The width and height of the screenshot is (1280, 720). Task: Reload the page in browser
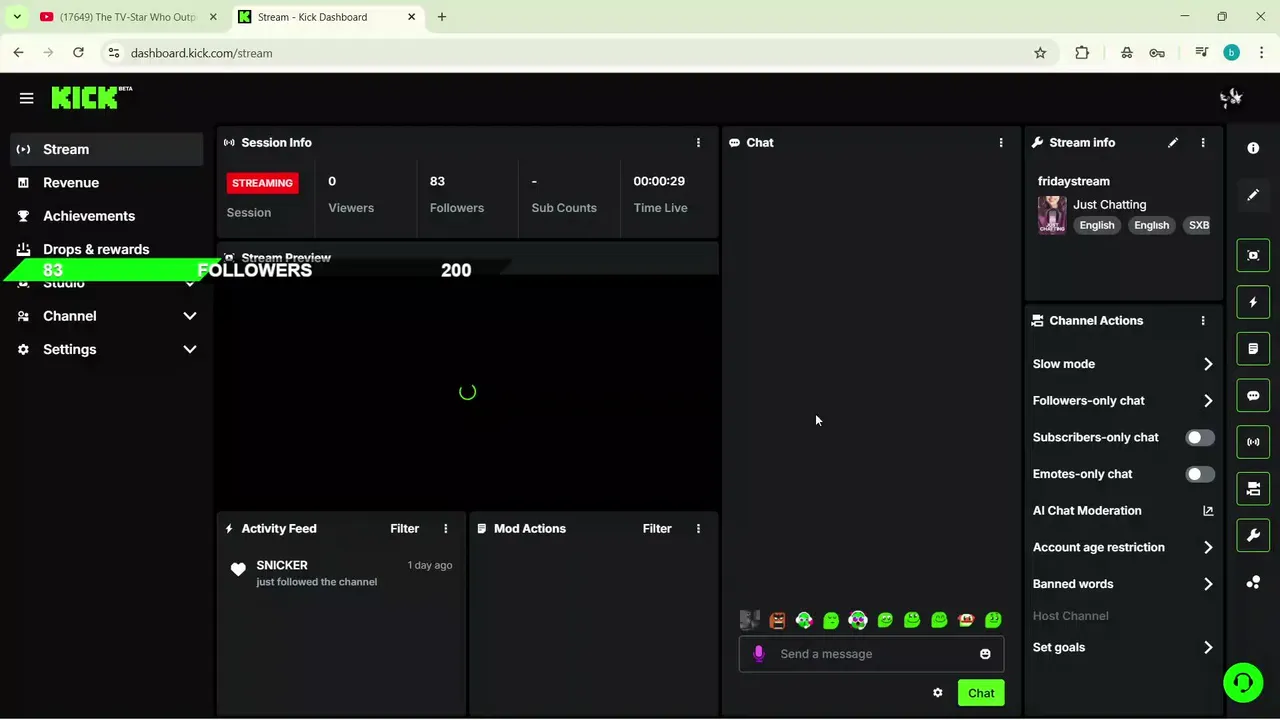click(x=78, y=53)
